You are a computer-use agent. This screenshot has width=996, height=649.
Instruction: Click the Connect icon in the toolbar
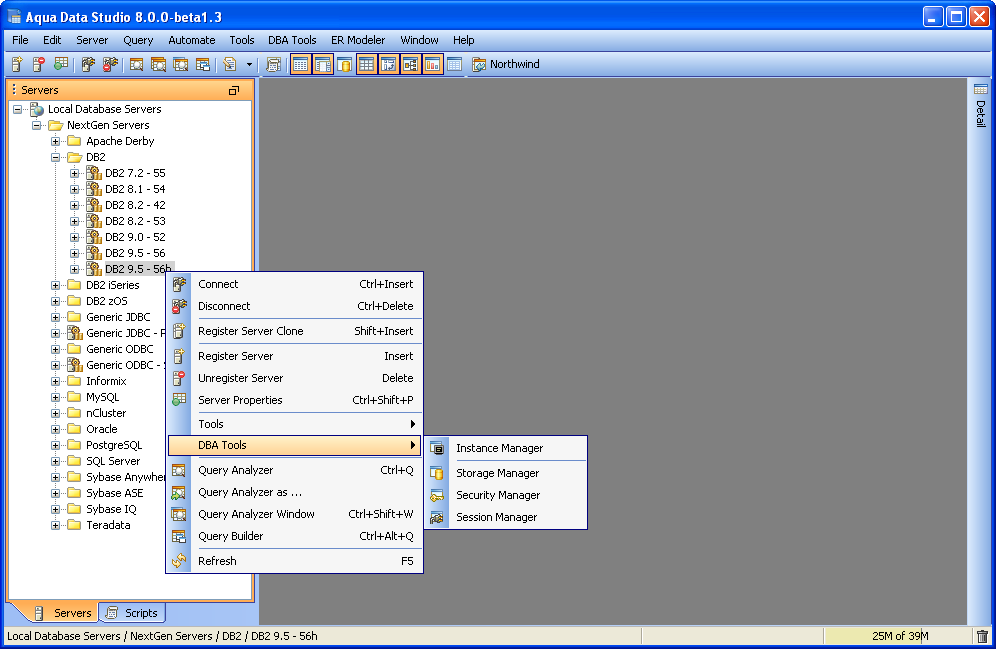click(x=88, y=64)
